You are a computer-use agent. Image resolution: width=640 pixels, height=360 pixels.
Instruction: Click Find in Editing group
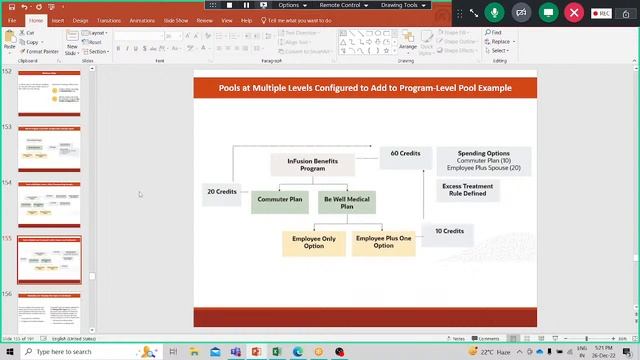493,32
